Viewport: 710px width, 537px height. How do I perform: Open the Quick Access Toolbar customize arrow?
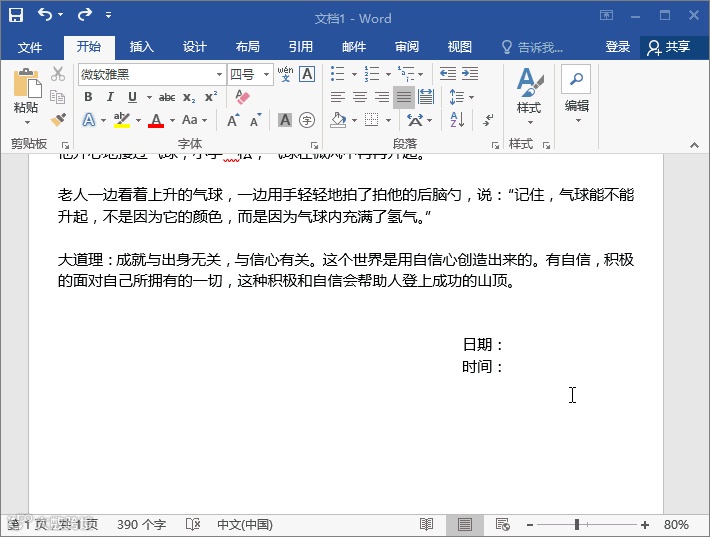pos(108,15)
